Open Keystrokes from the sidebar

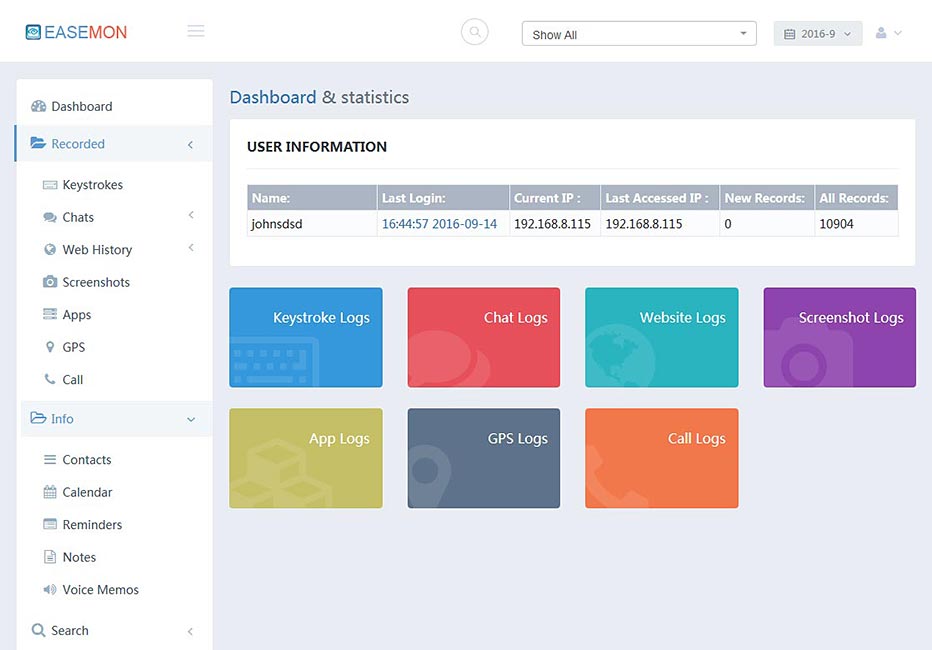pos(92,185)
